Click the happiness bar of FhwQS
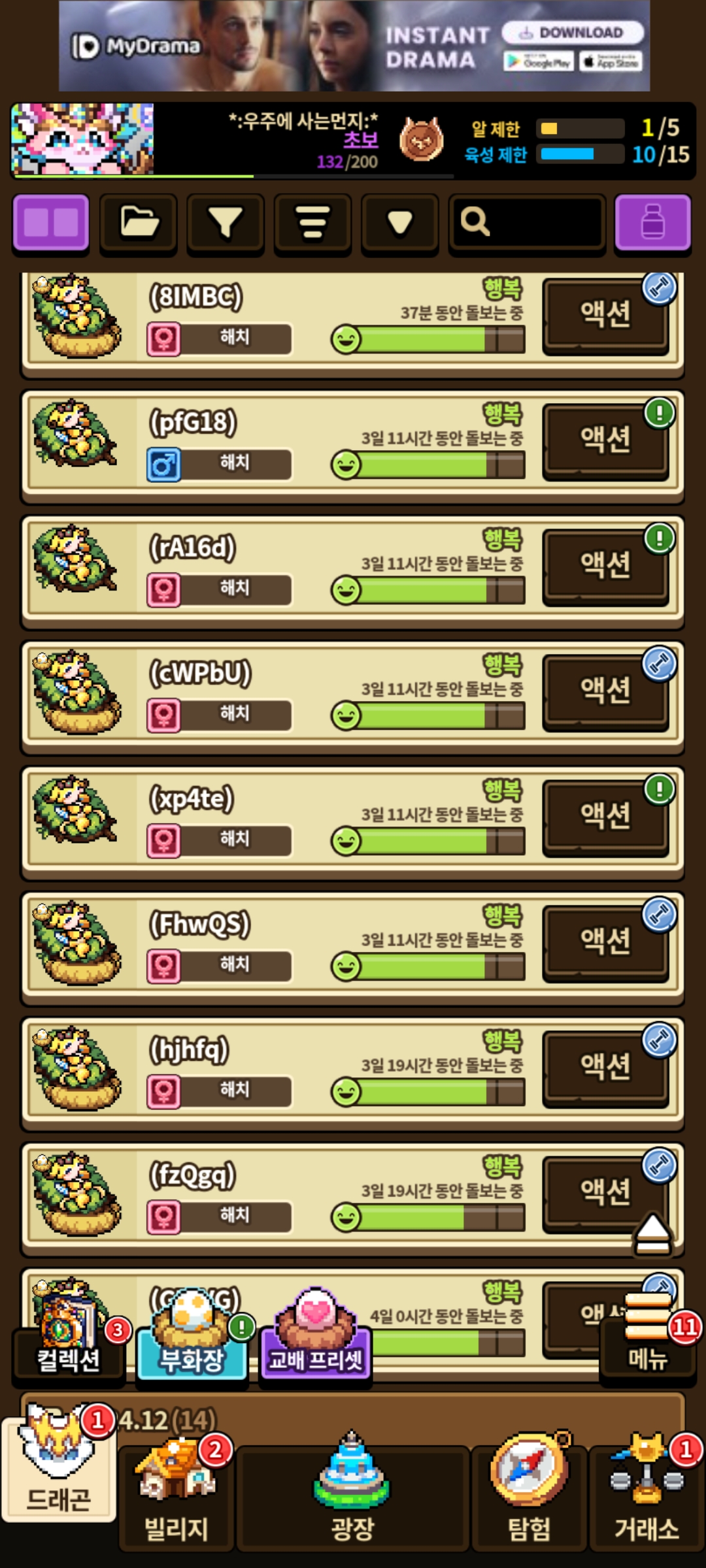Viewport: 706px width, 1568px height. tap(428, 967)
